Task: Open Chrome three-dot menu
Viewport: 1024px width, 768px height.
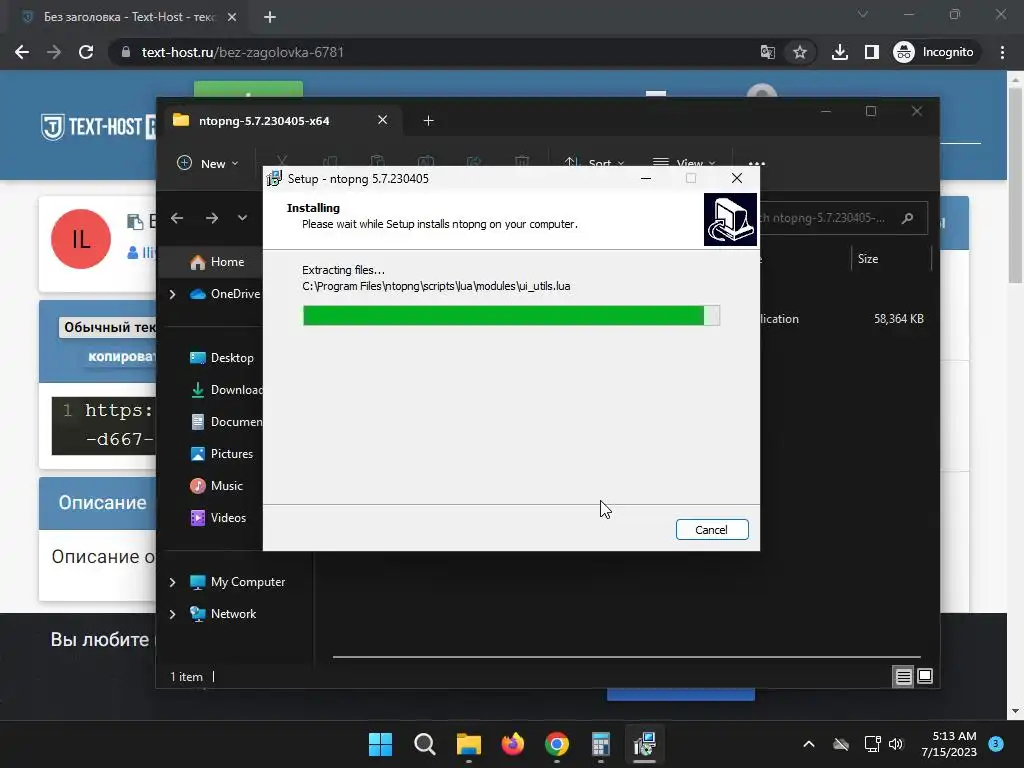Action: point(1002,52)
